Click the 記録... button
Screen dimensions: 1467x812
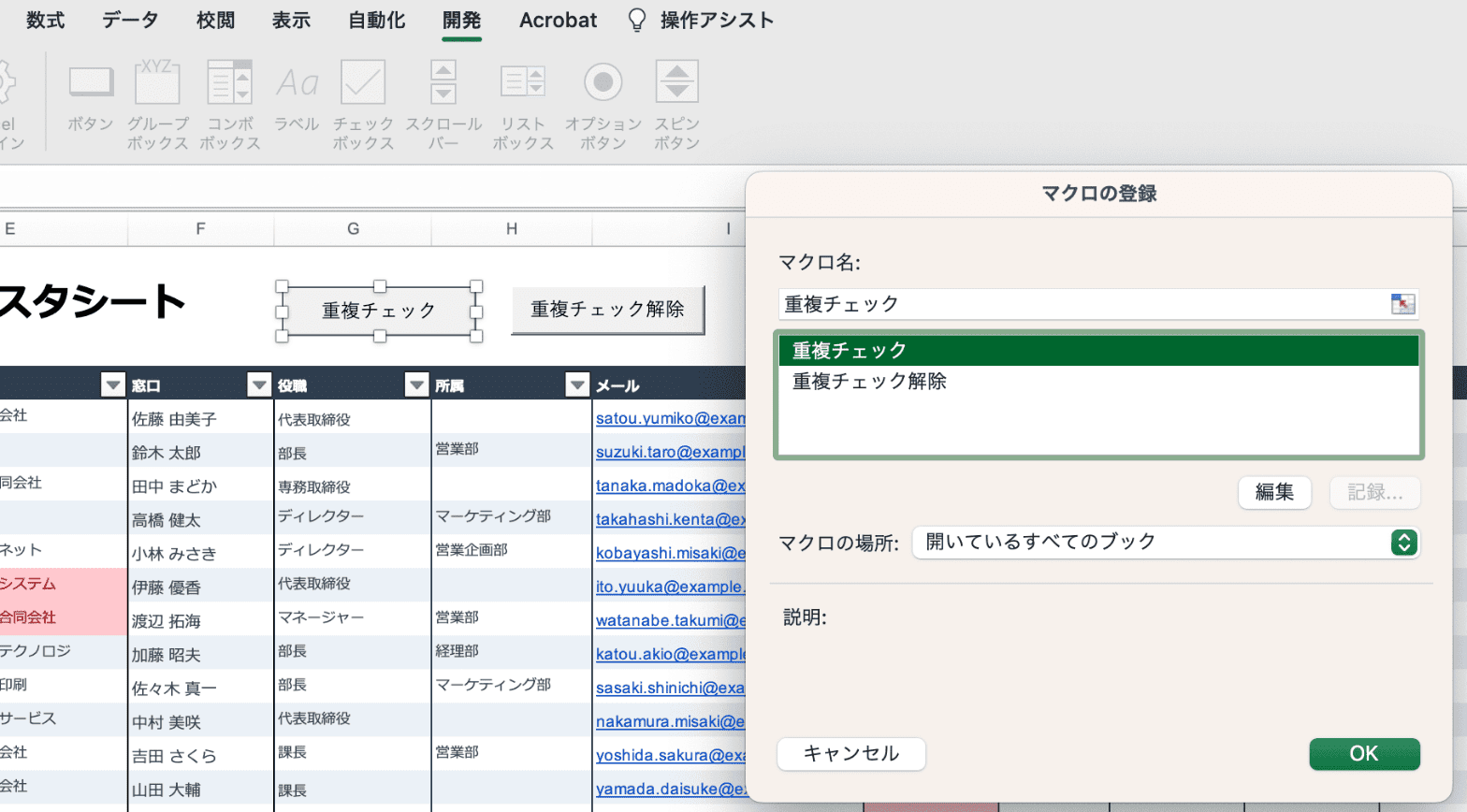pyautogui.click(x=1374, y=492)
